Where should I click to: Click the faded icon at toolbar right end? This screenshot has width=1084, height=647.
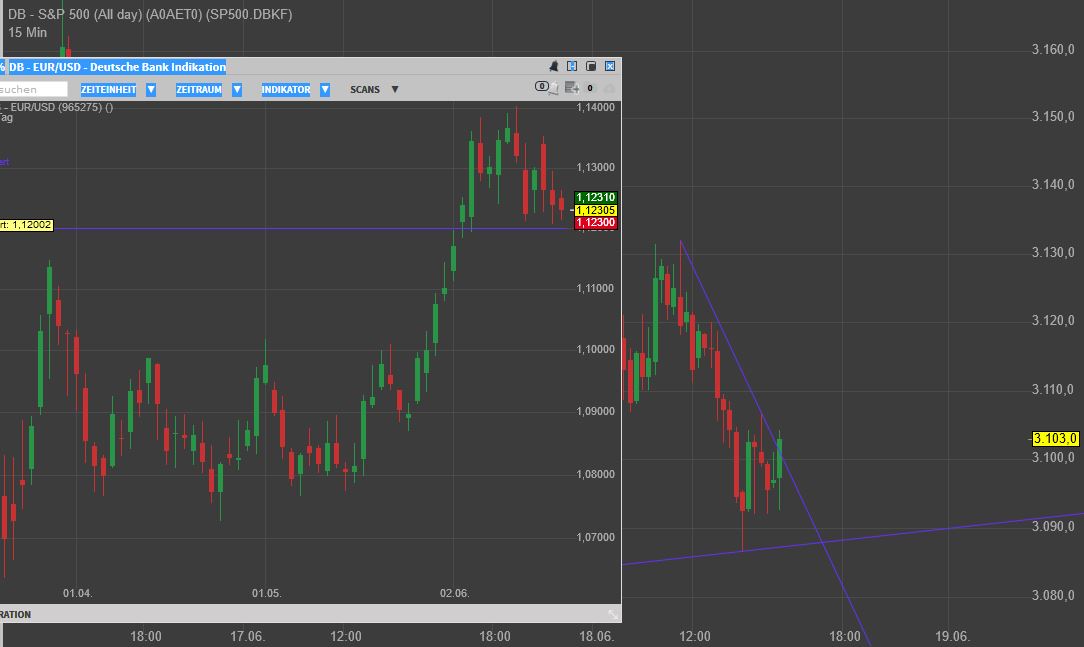coord(609,88)
